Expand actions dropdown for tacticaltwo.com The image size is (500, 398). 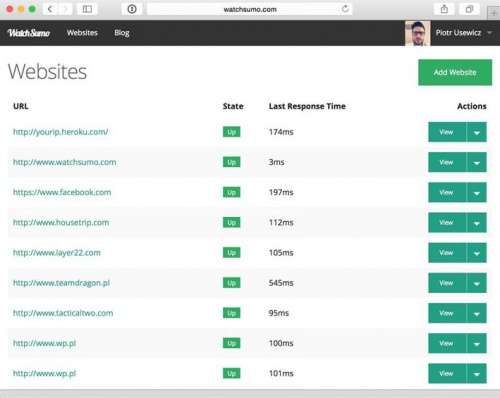[x=477, y=313]
